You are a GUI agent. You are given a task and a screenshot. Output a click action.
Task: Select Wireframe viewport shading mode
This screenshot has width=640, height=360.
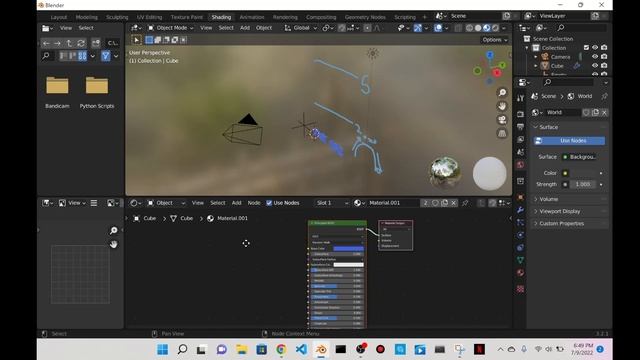pyautogui.click(x=469, y=28)
